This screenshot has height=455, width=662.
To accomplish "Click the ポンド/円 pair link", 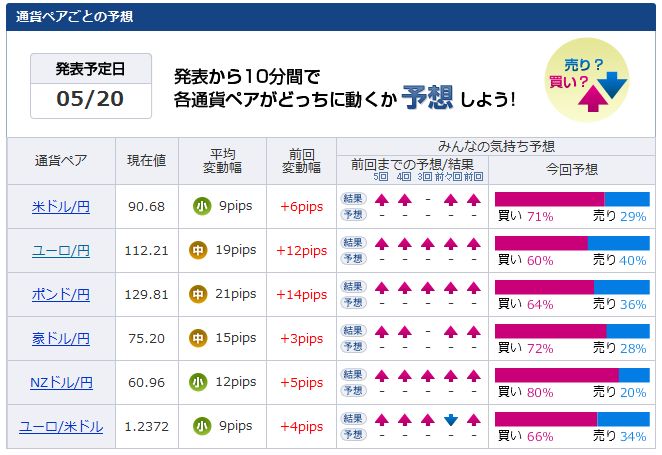I will click(x=61, y=295).
